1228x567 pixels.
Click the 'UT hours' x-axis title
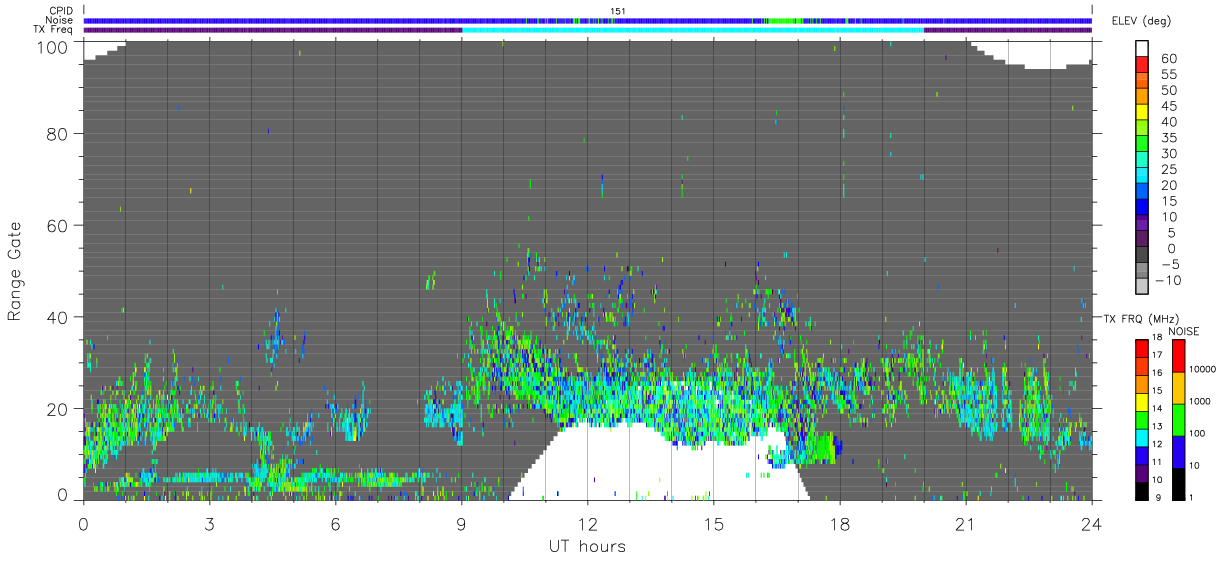click(586, 547)
